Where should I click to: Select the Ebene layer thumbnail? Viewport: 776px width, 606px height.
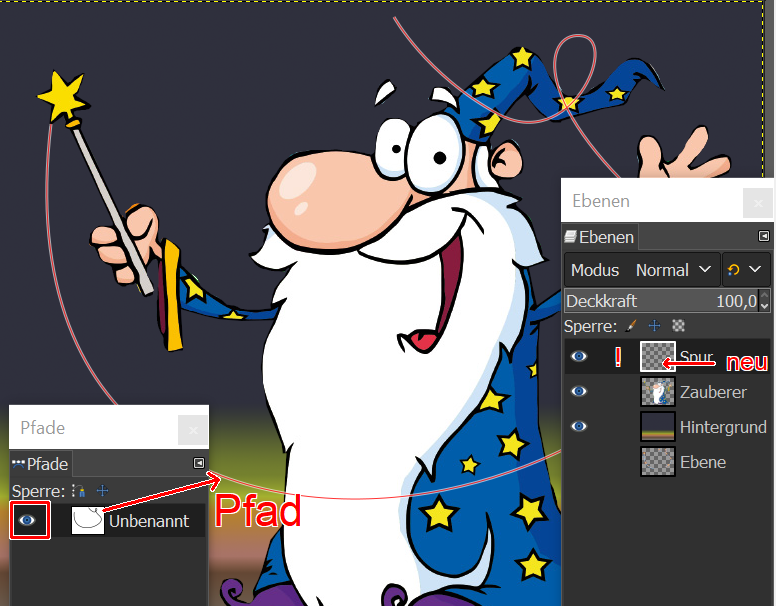pyautogui.click(x=657, y=462)
